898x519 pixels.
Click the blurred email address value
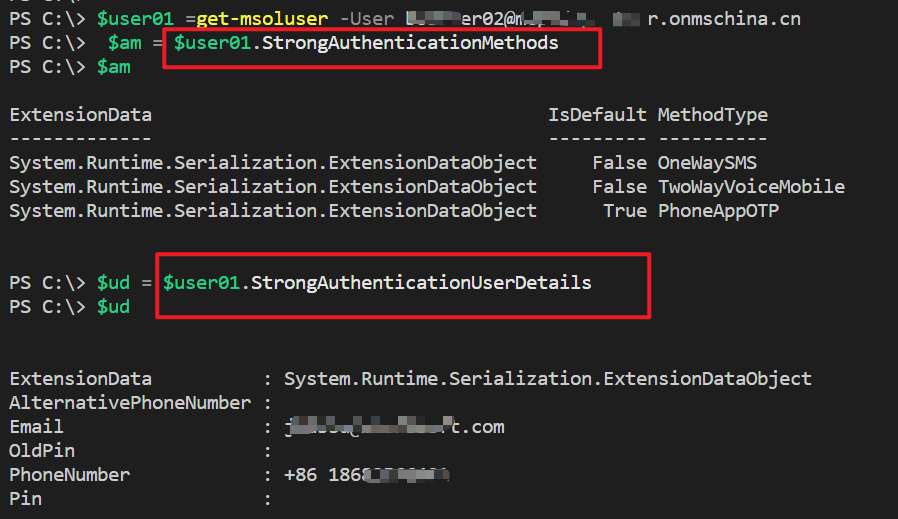(394, 427)
